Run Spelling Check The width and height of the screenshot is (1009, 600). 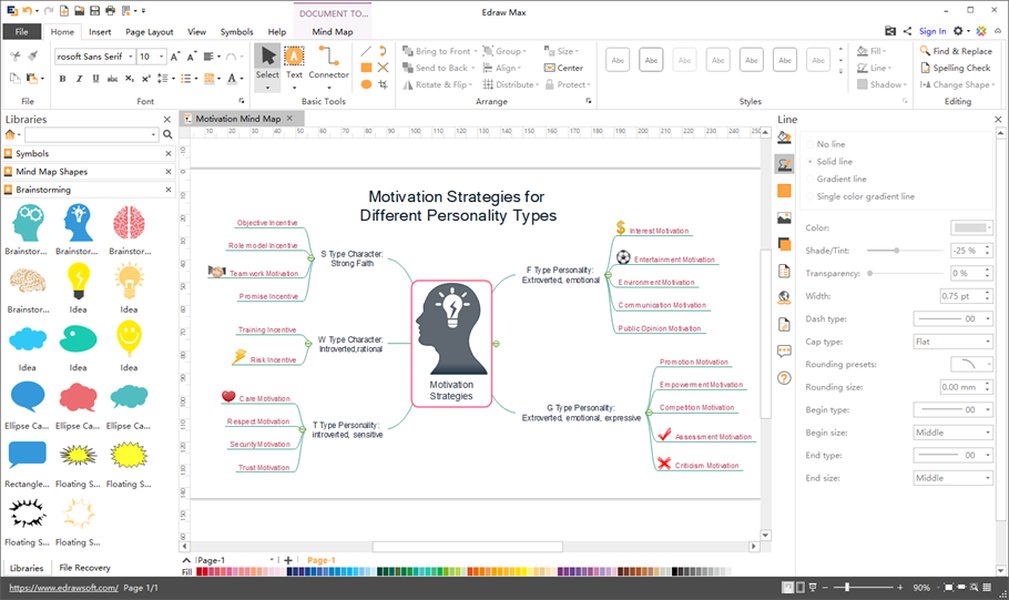point(956,68)
